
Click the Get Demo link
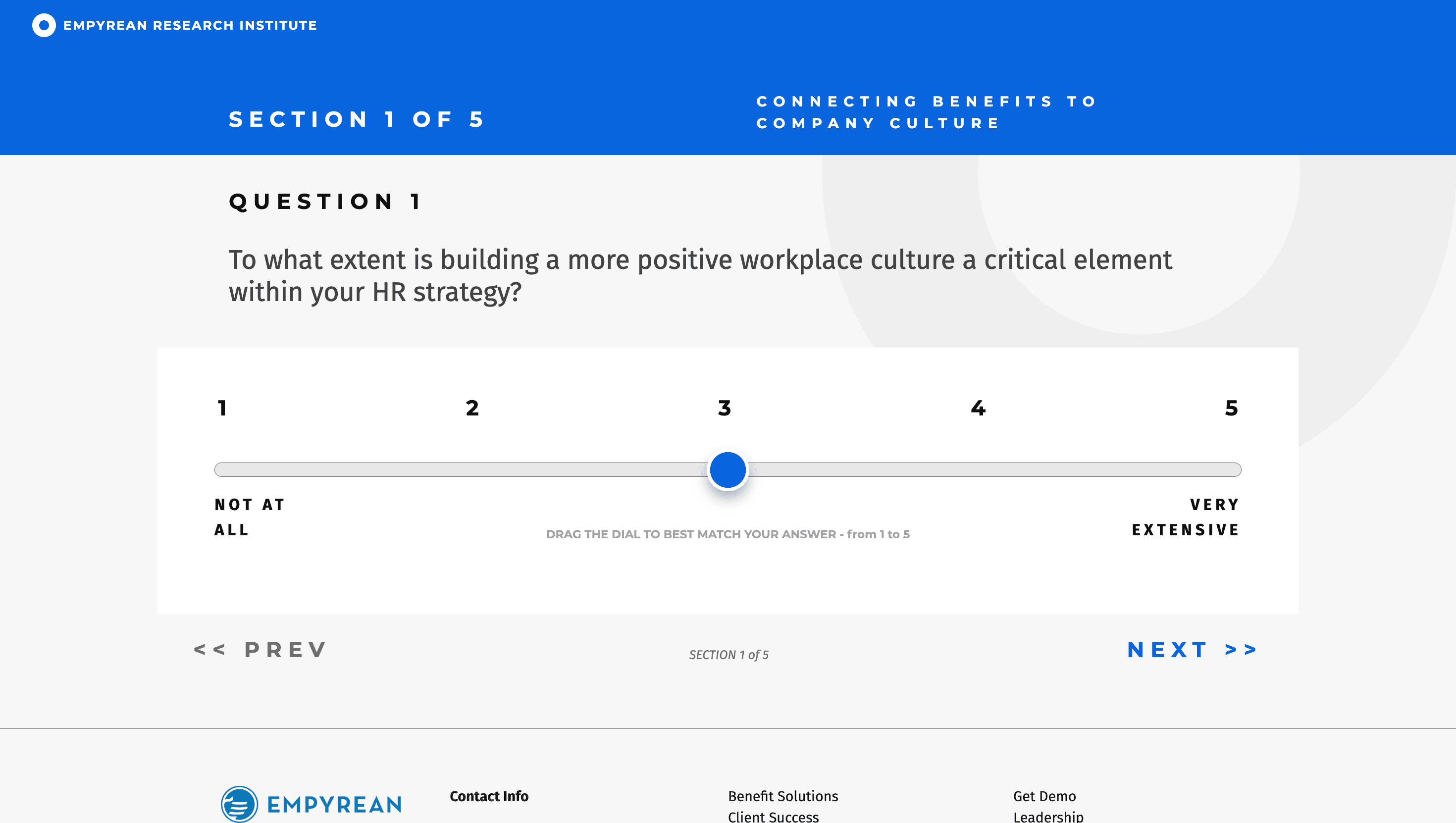[x=1044, y=796]
